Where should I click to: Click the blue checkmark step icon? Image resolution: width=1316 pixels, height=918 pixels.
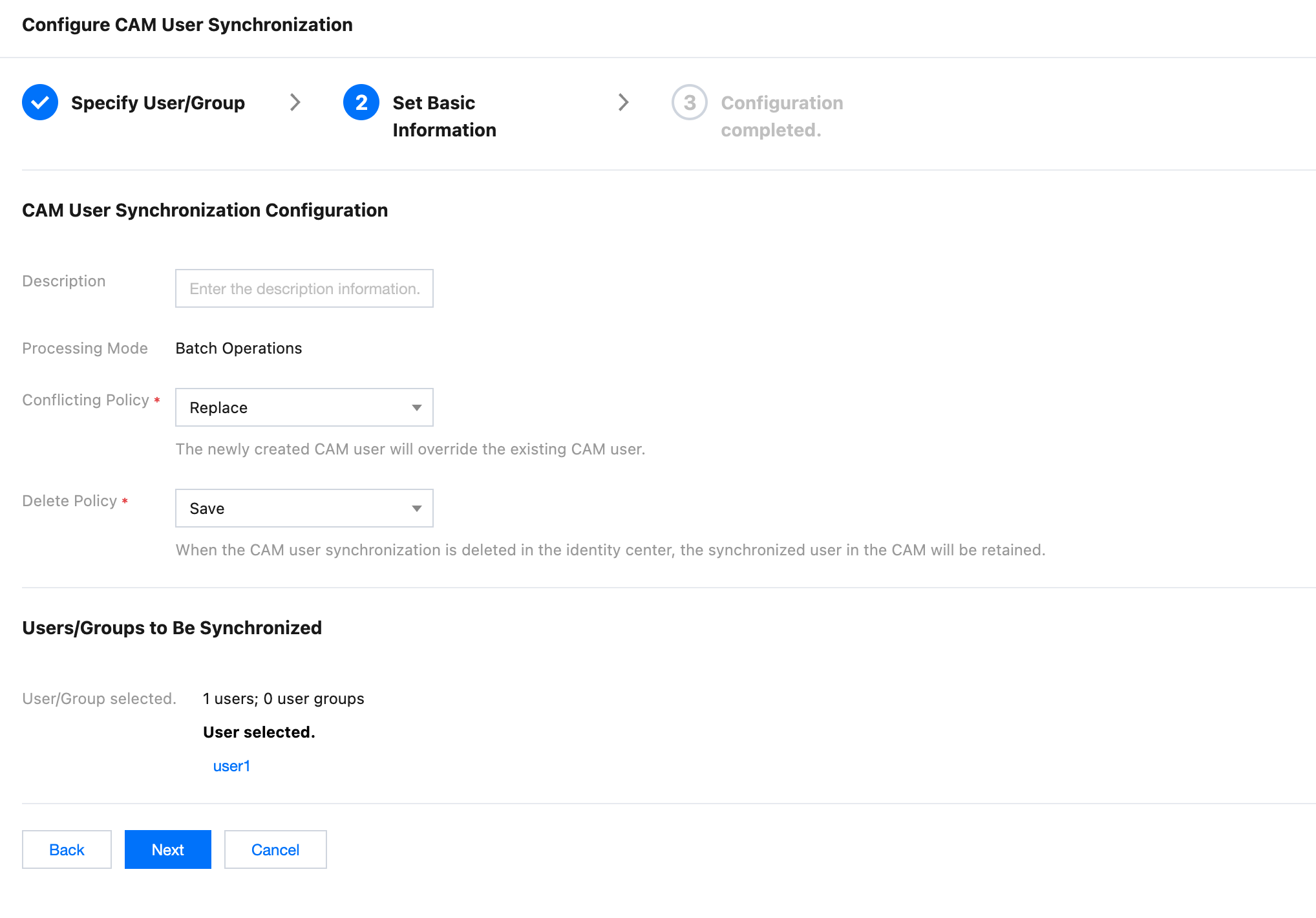40,102
